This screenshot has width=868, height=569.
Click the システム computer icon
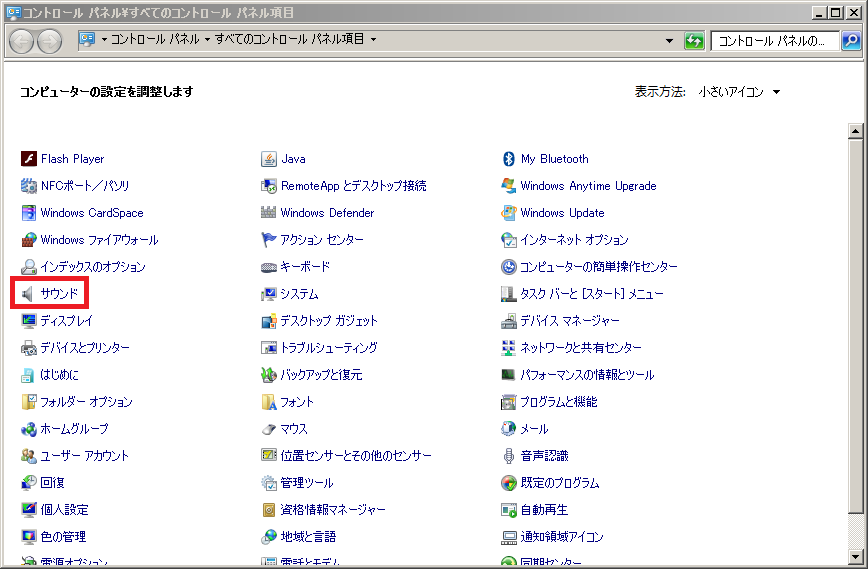[268, 294]
